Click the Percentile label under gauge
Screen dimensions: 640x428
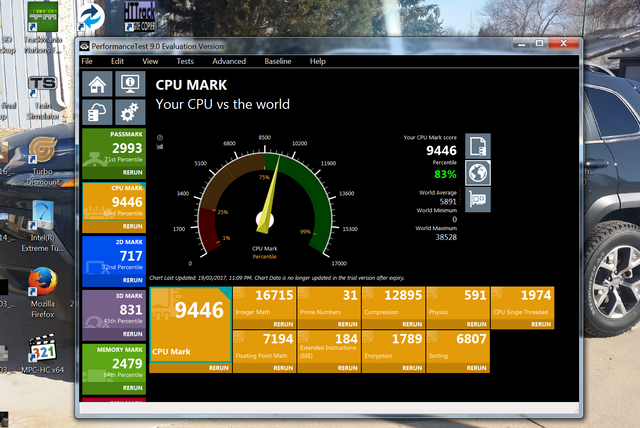pyautogui.click(x=264, y=257)
